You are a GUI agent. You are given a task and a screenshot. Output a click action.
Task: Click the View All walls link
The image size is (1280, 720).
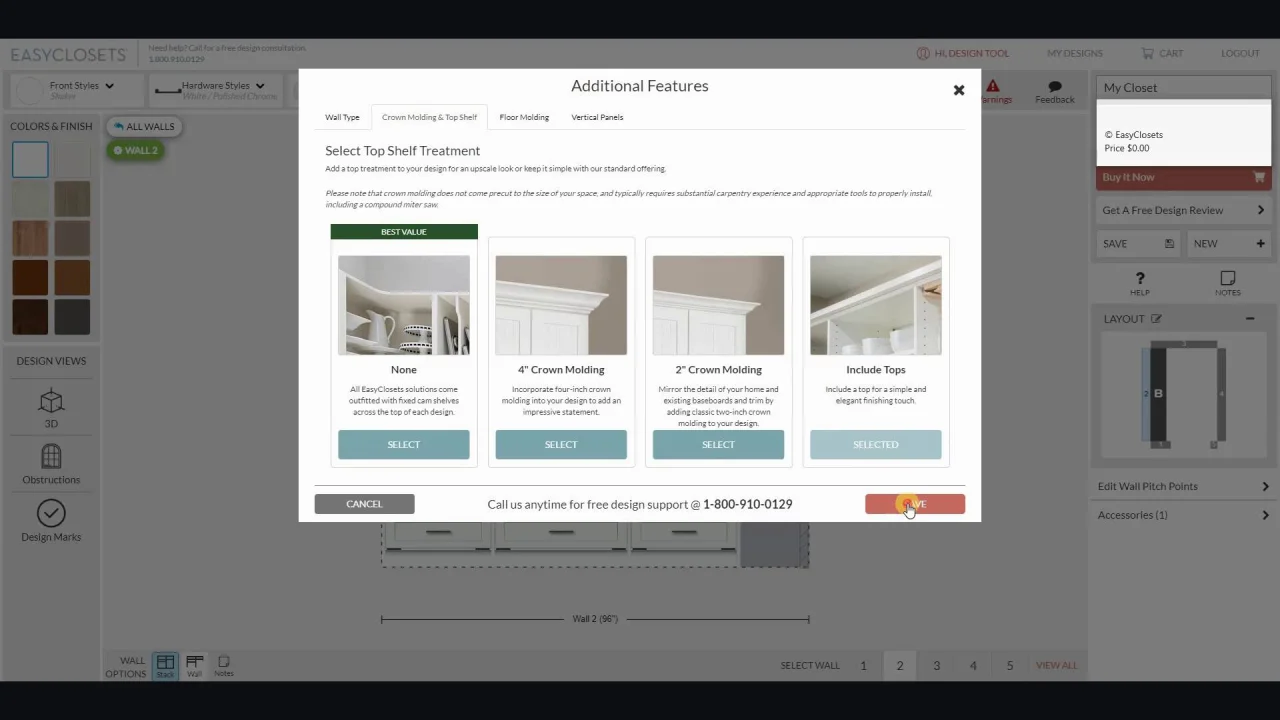1057,666
